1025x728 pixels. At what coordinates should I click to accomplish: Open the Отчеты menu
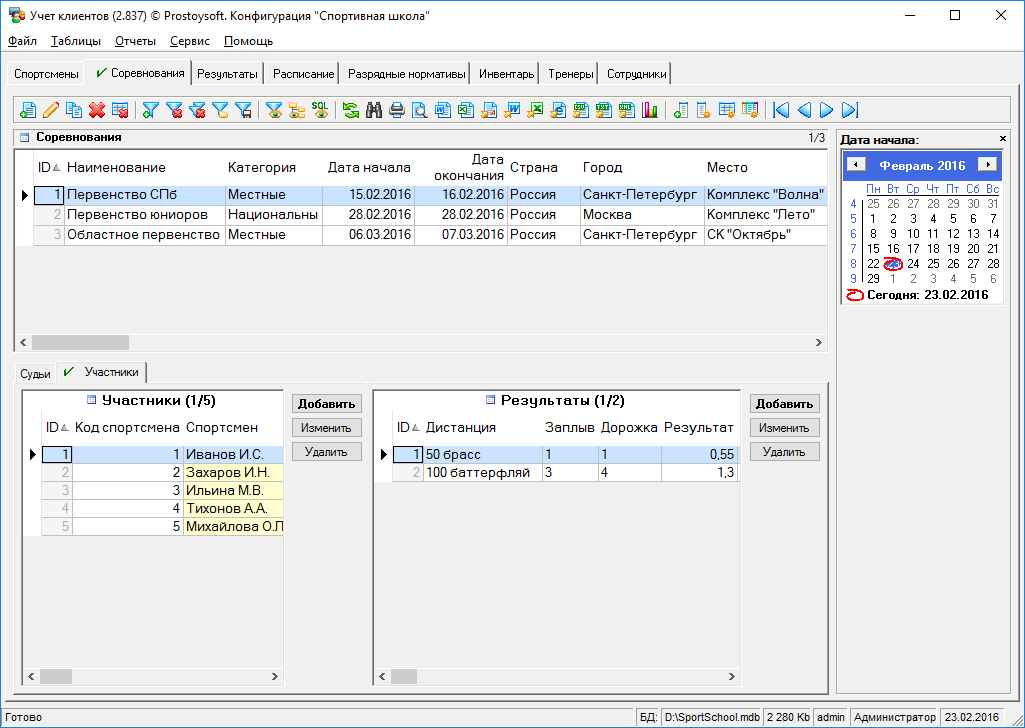tap(135, 41)
